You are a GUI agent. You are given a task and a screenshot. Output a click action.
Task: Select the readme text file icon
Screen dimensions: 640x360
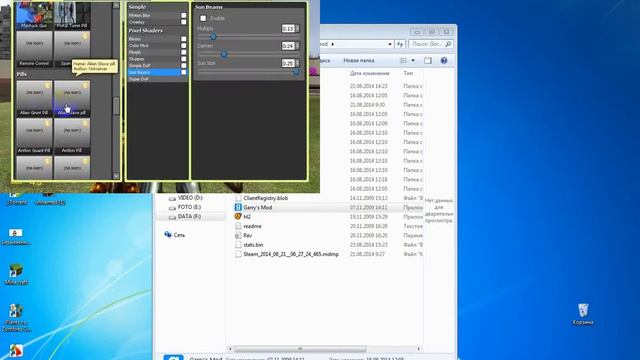(238, 226)
